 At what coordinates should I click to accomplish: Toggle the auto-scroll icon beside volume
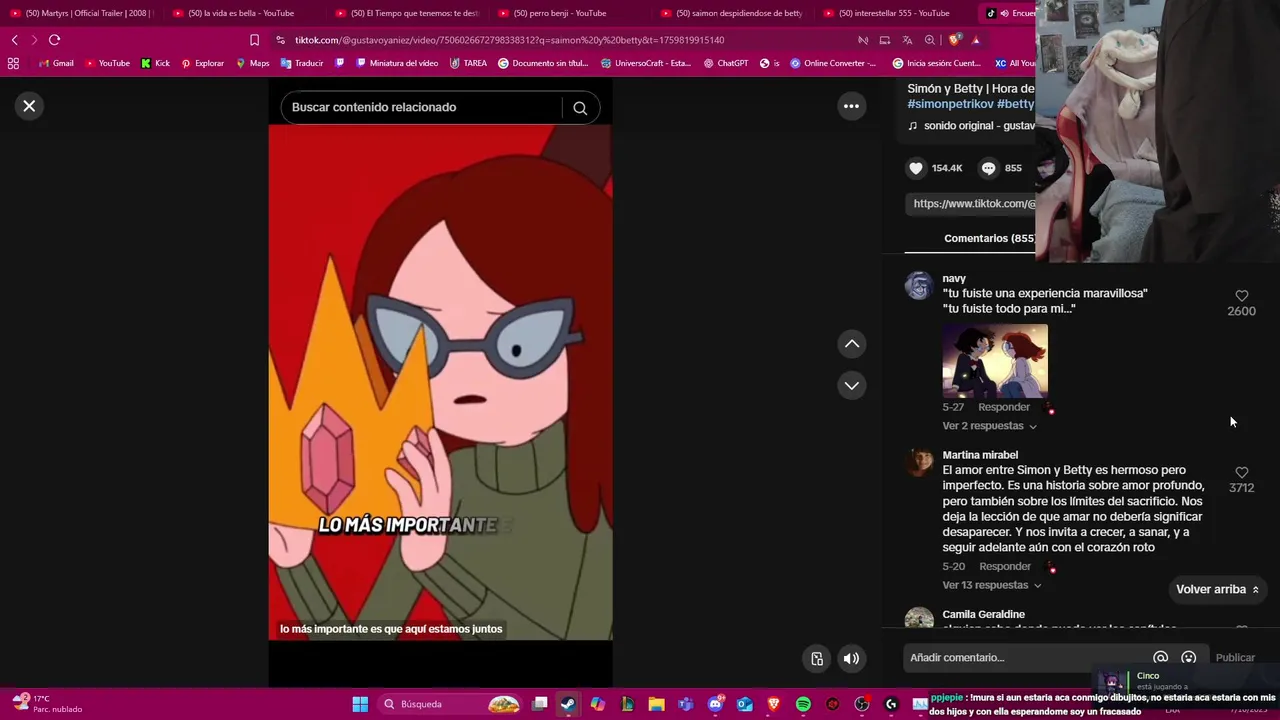tap(817, 658)
